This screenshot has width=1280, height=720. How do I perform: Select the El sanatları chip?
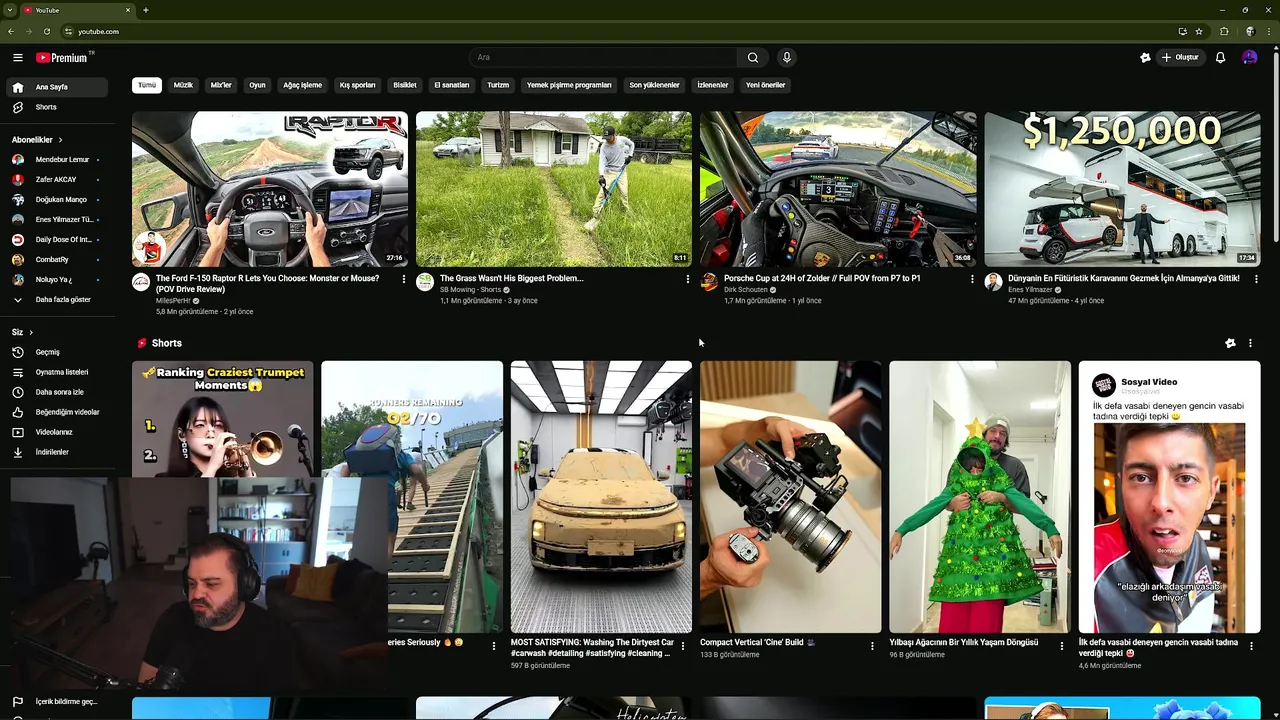click(x=451, y=85)
